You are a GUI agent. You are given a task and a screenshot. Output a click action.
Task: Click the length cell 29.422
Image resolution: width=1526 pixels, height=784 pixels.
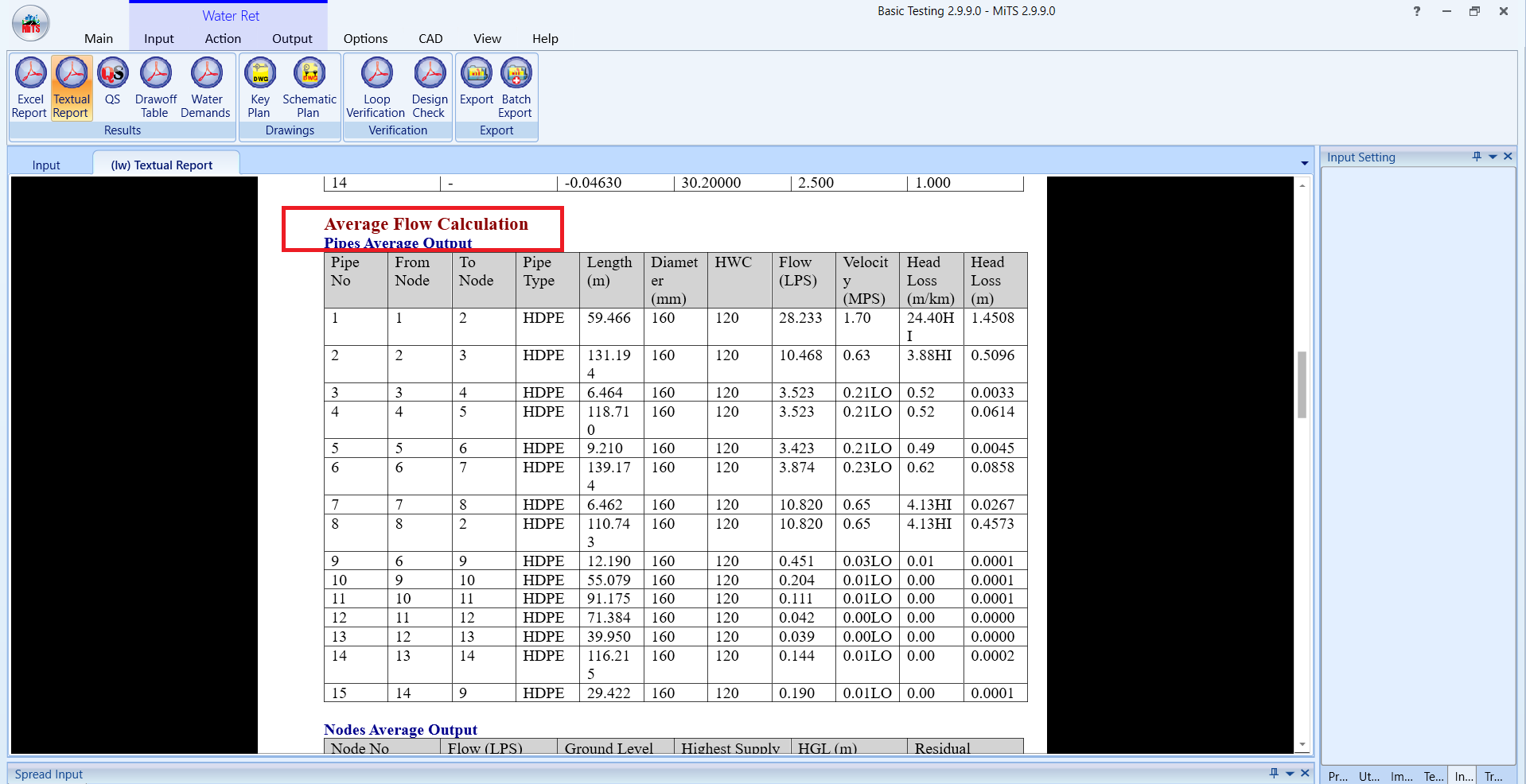pos(612,693)
